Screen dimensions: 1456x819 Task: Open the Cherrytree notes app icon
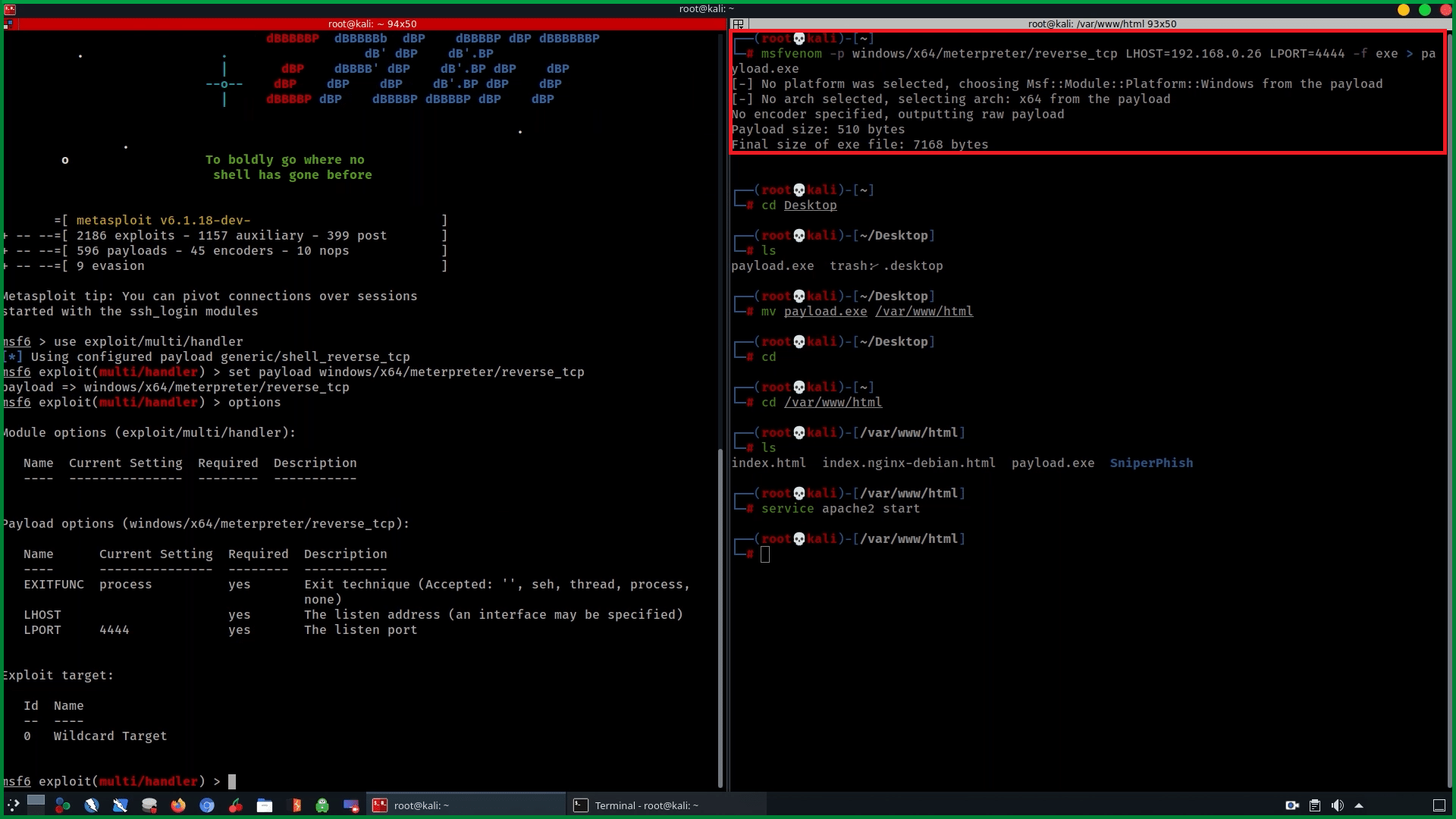[236, 805]
